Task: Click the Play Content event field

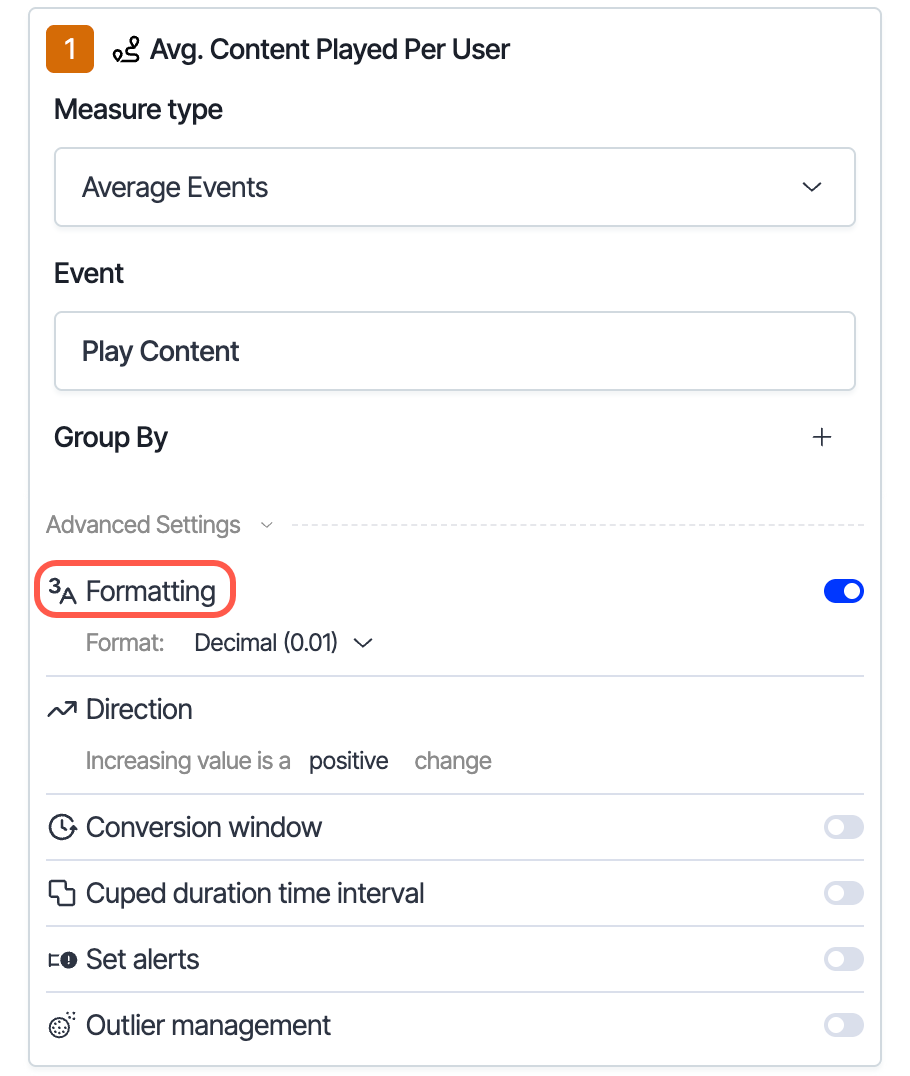Action: point(455,351)
